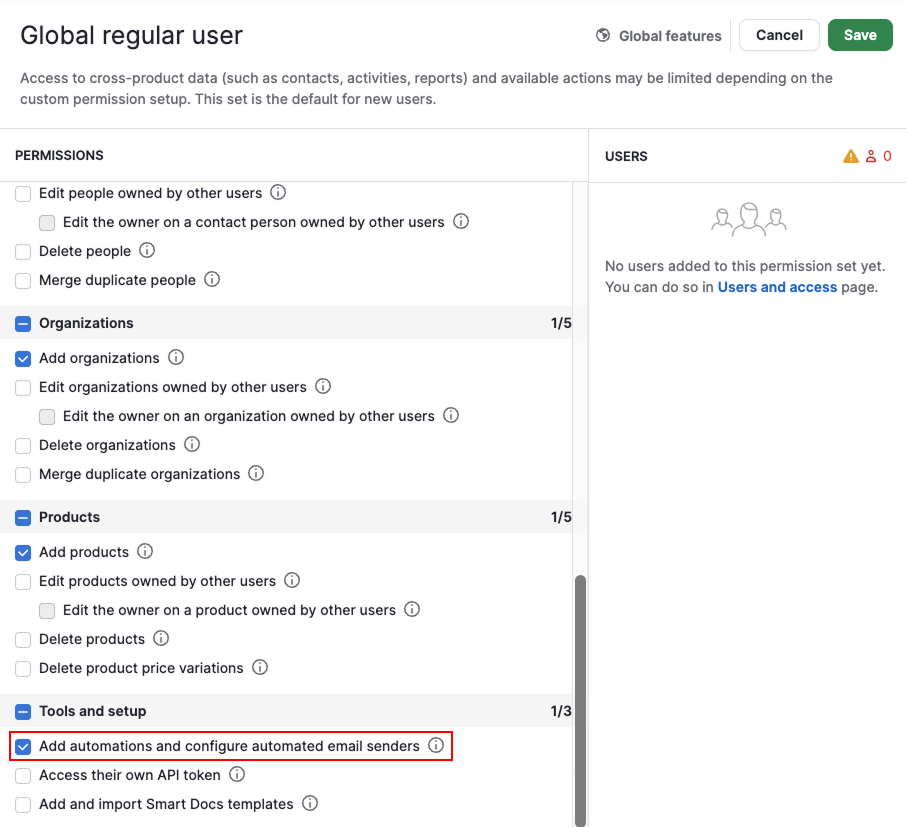
Task: Click the yellow warning triangle in Users header
Action: [851, 156]
